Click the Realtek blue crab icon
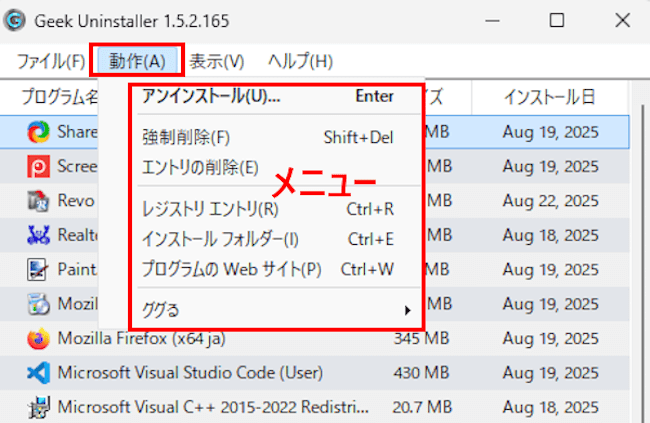 pyautogui.click(x=39, y=235)
